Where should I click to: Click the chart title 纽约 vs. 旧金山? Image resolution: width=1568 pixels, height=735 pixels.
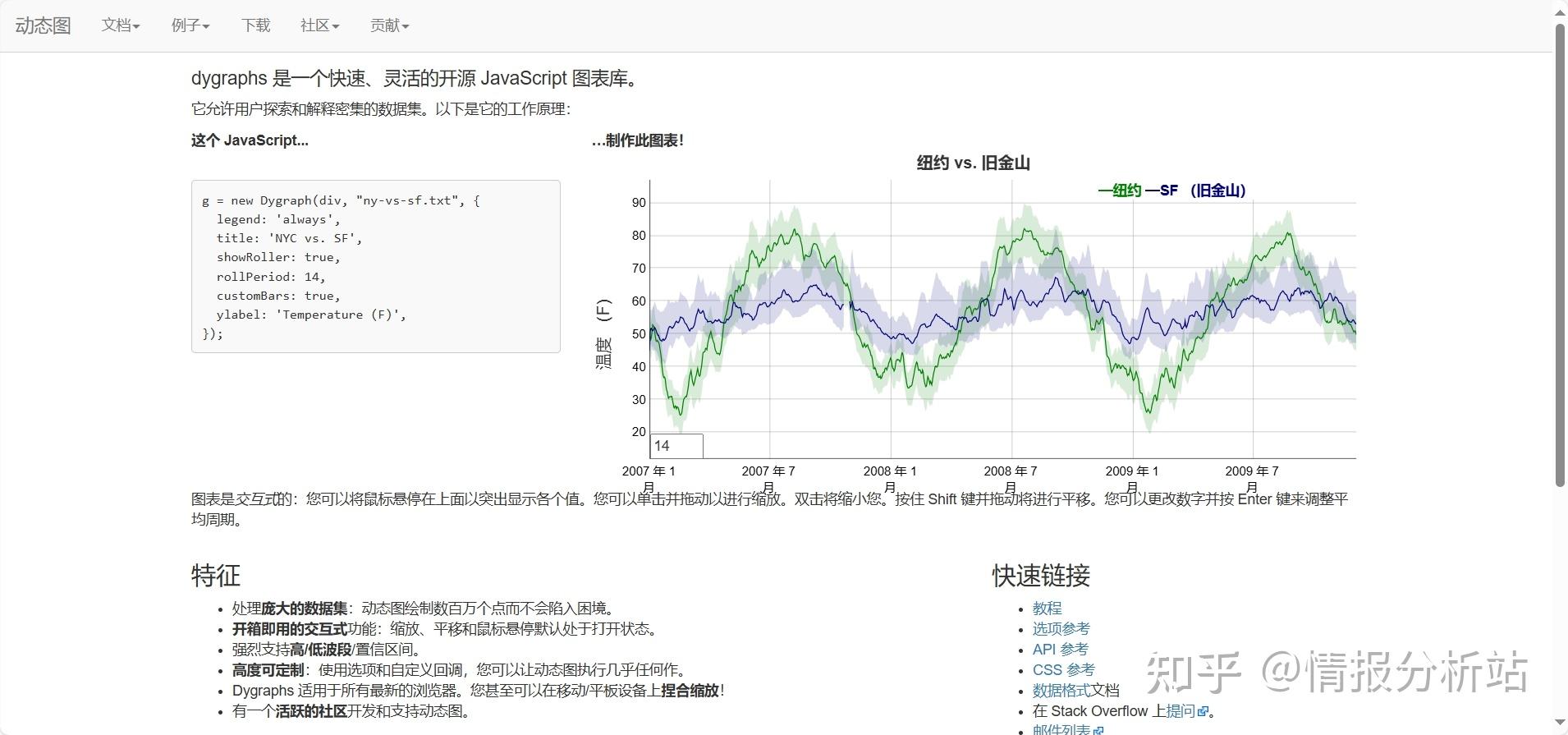tap(973, 163)
